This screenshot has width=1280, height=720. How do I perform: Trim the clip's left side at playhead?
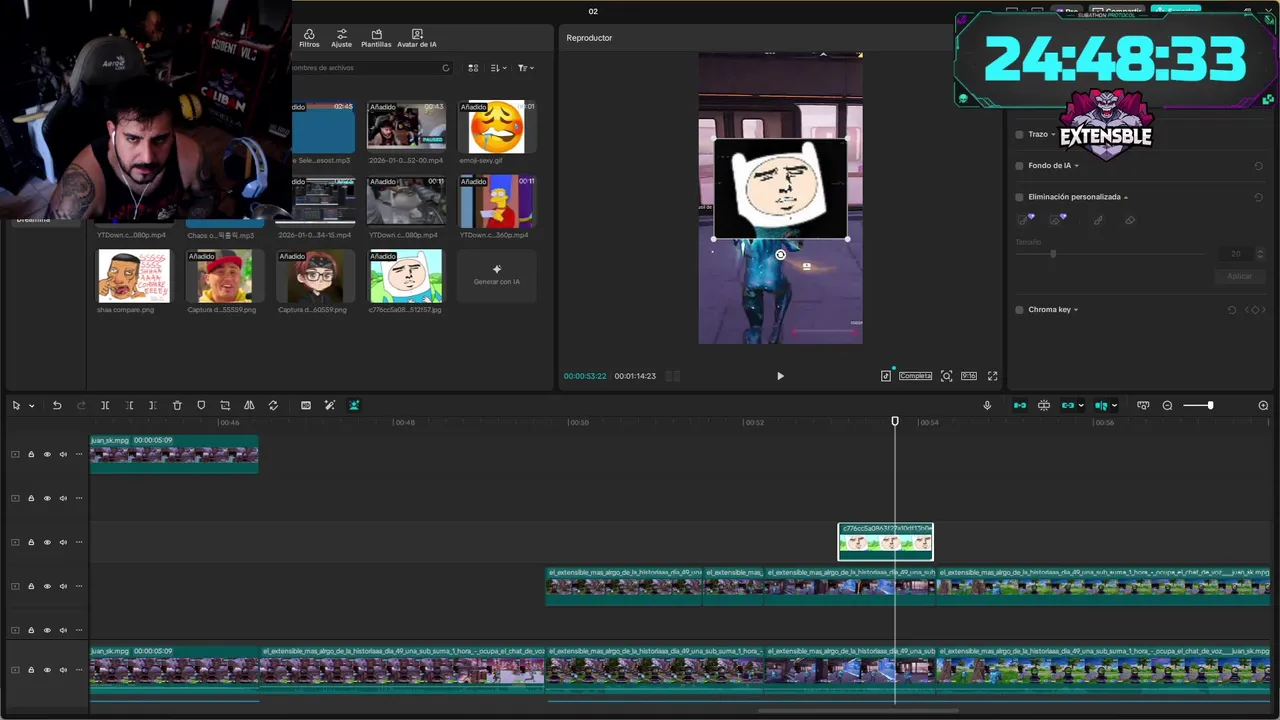click(x=129, y=405)
